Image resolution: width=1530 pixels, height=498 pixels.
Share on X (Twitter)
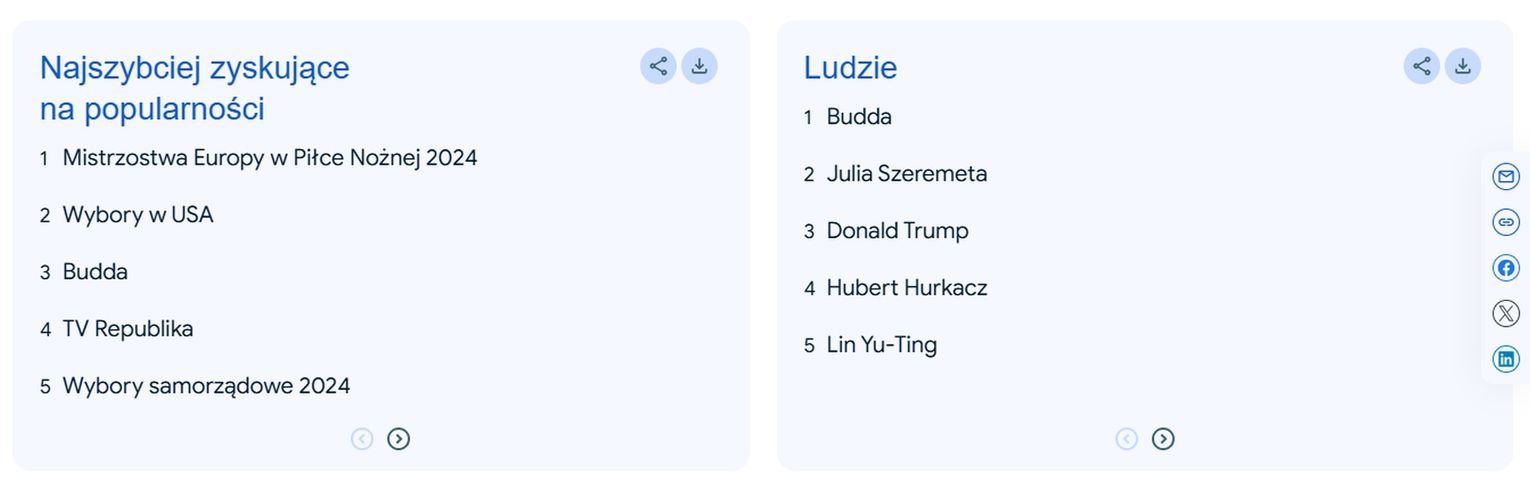(1505, 313)
